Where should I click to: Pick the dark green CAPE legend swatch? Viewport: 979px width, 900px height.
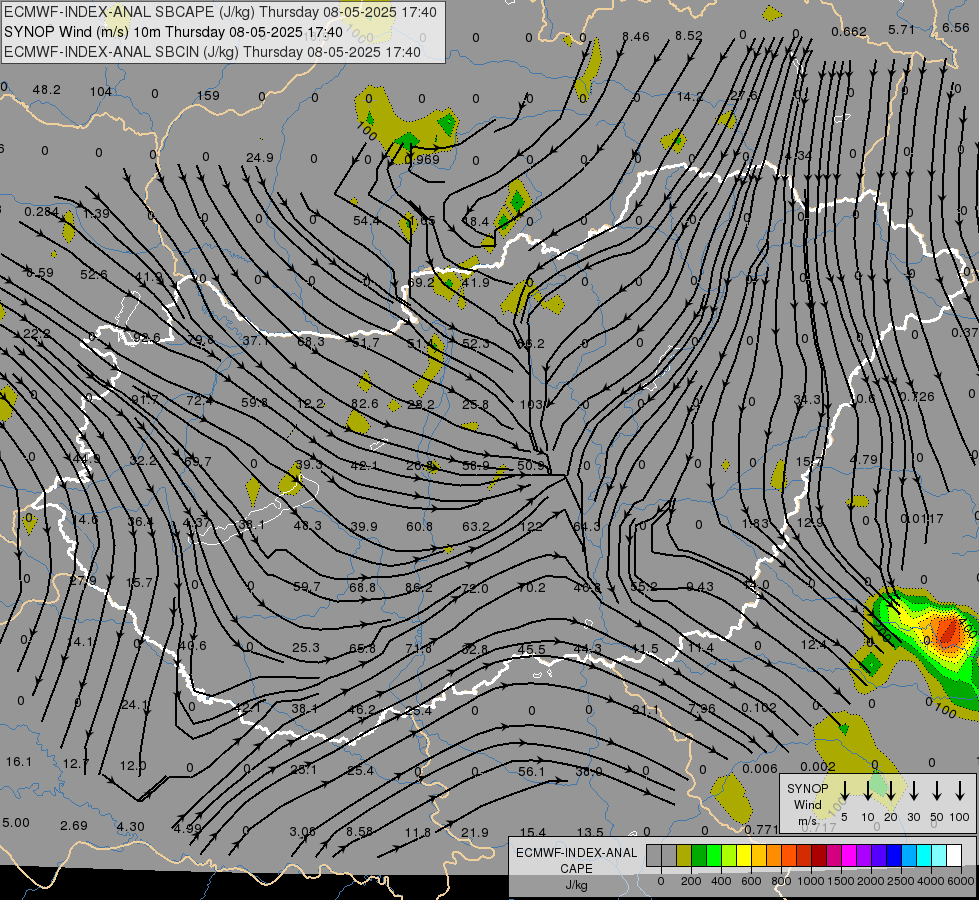coord(699,856)
